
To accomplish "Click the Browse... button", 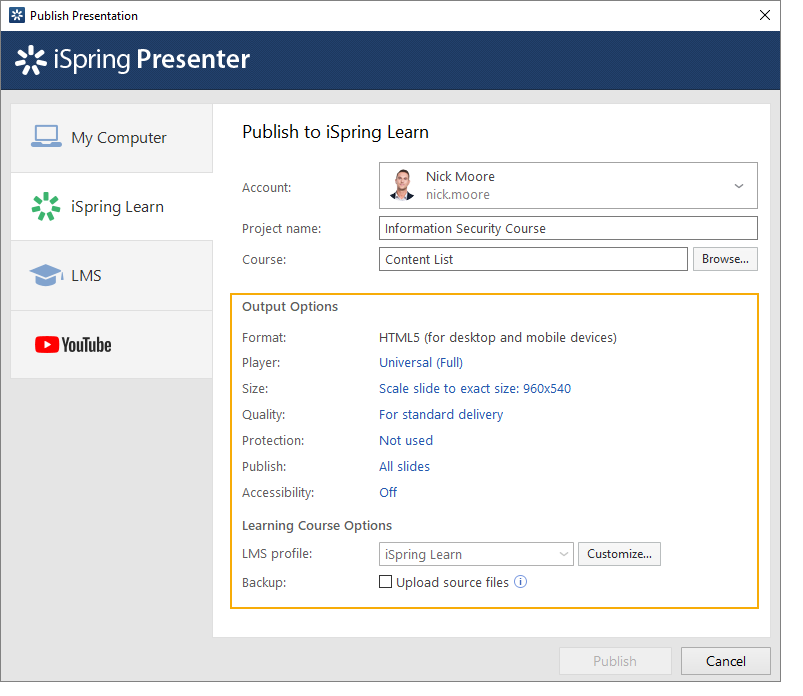I will [725, 259].
